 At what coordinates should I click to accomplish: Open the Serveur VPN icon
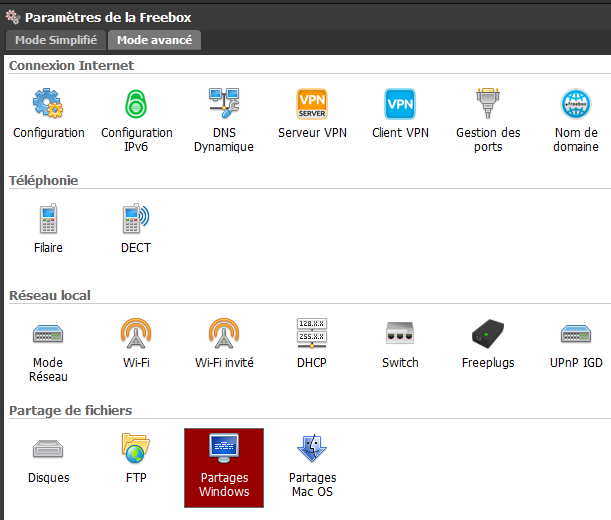click(312, 105)
